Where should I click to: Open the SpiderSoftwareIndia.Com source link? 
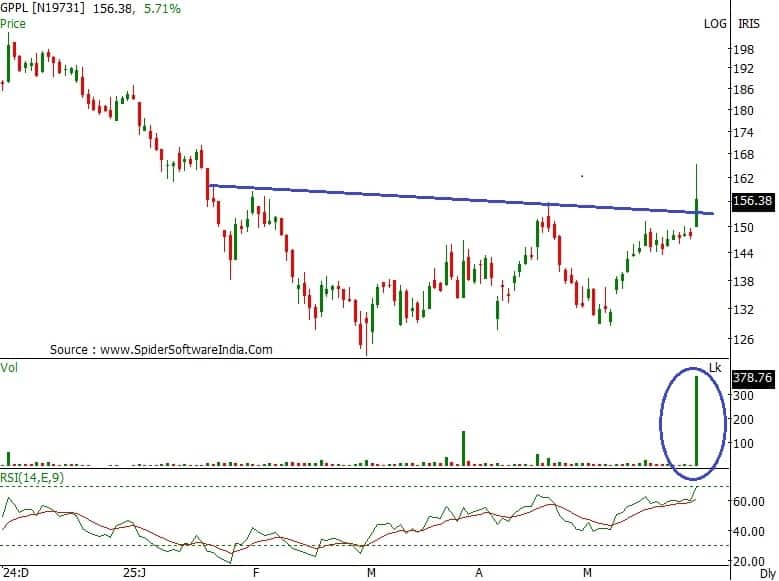[x=161, y=350]
